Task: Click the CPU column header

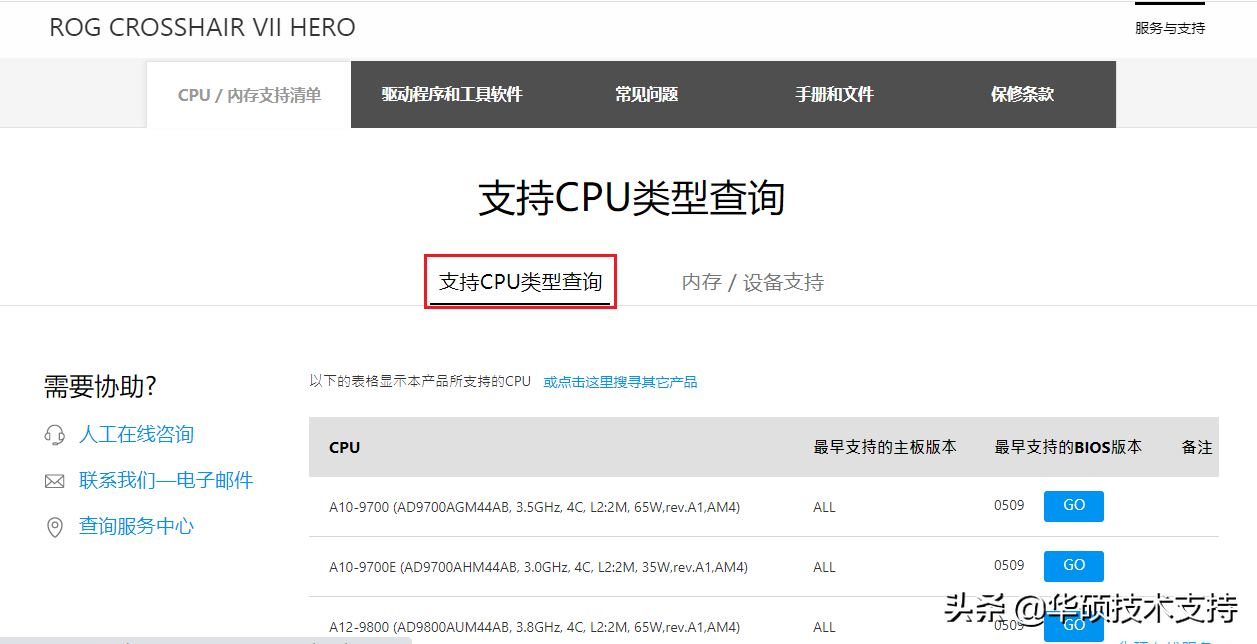Action: pyautogui.click(x=345, y=447)
